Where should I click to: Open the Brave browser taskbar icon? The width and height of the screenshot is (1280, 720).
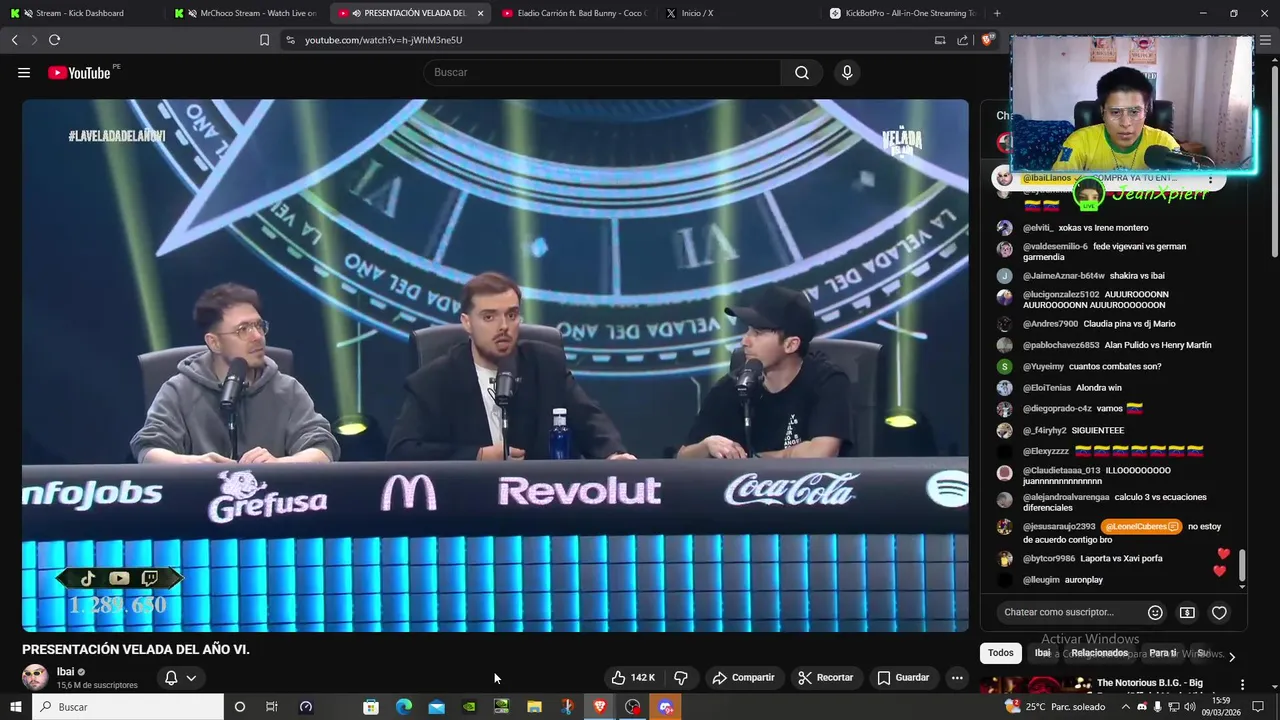tap(599, 707)
